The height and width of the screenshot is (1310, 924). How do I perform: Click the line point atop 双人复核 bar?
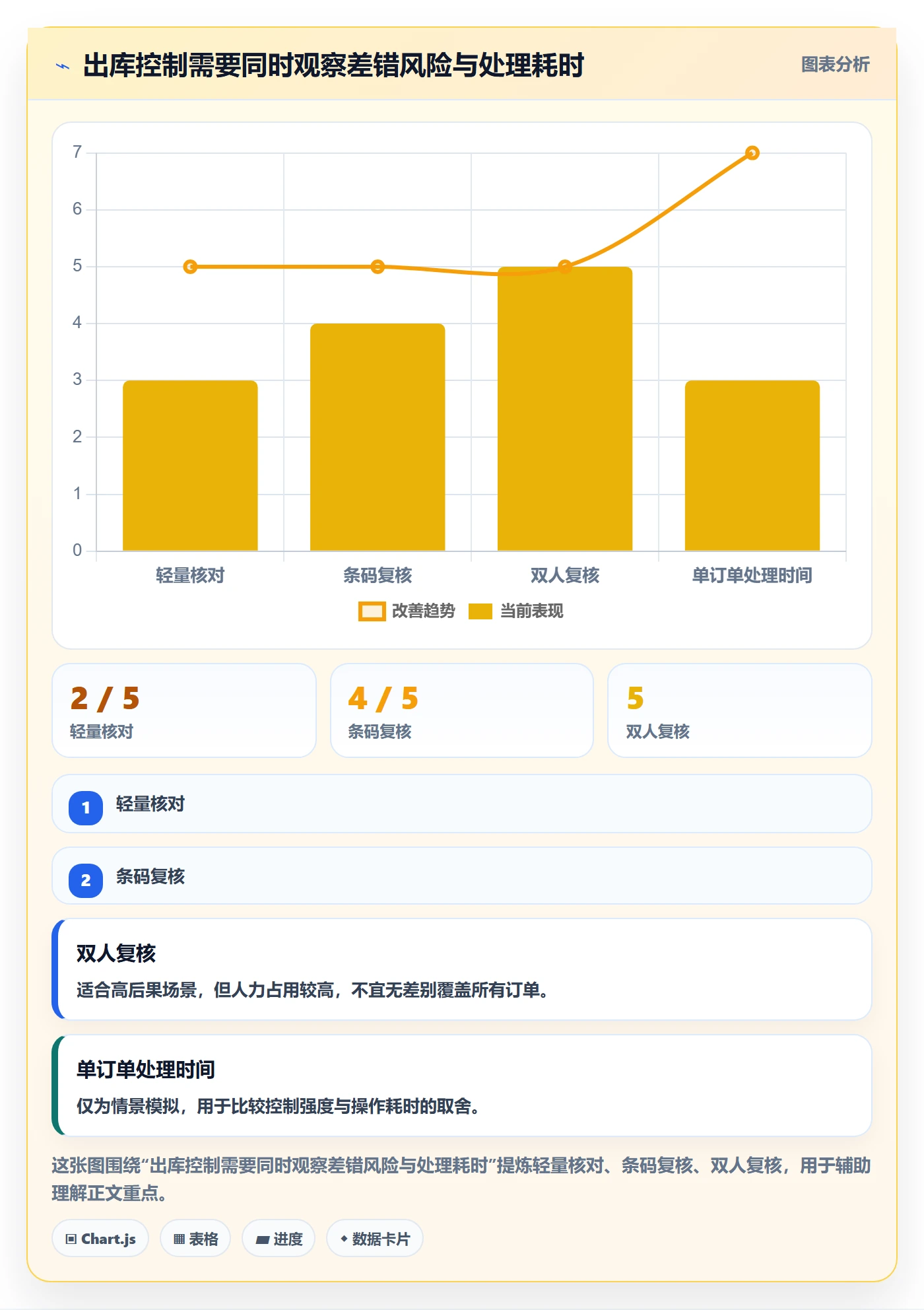click(x=565, y=267)
